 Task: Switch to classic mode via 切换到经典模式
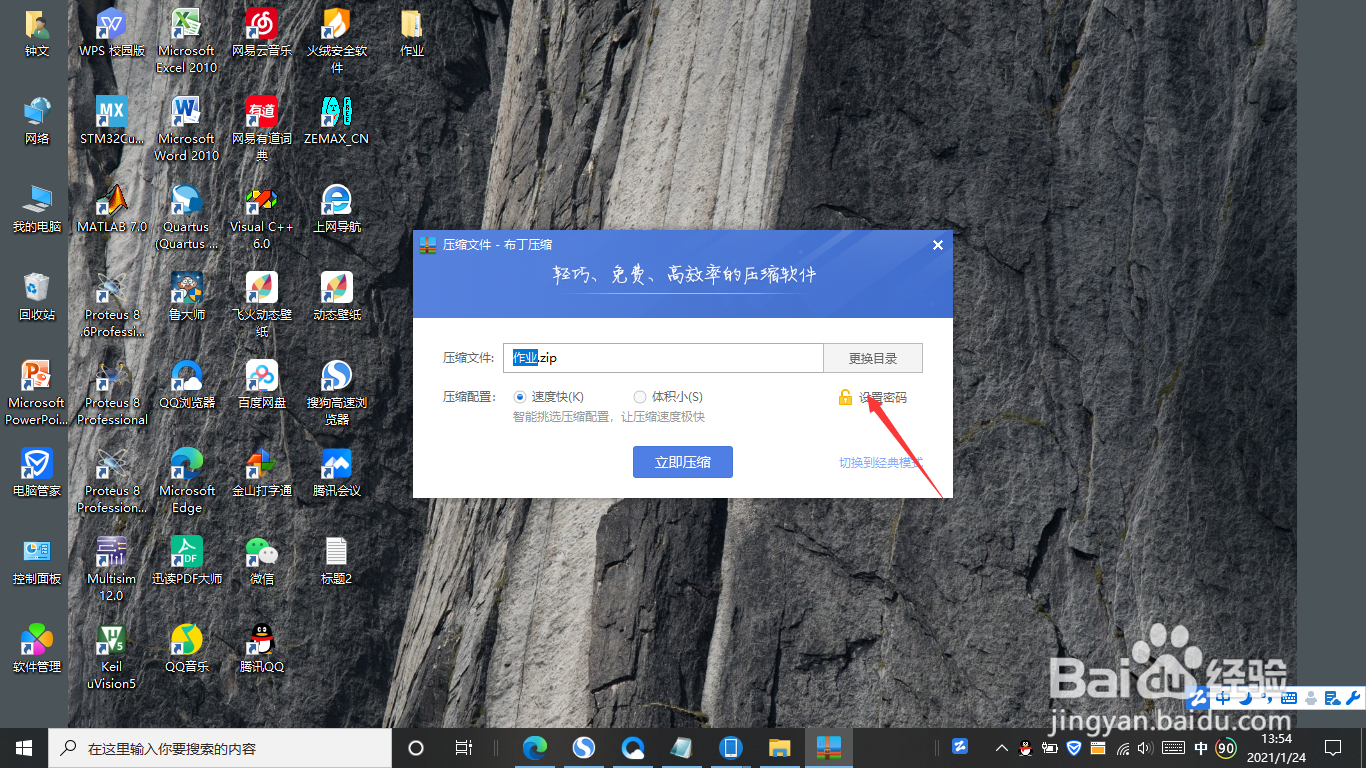tap(881, 463)
